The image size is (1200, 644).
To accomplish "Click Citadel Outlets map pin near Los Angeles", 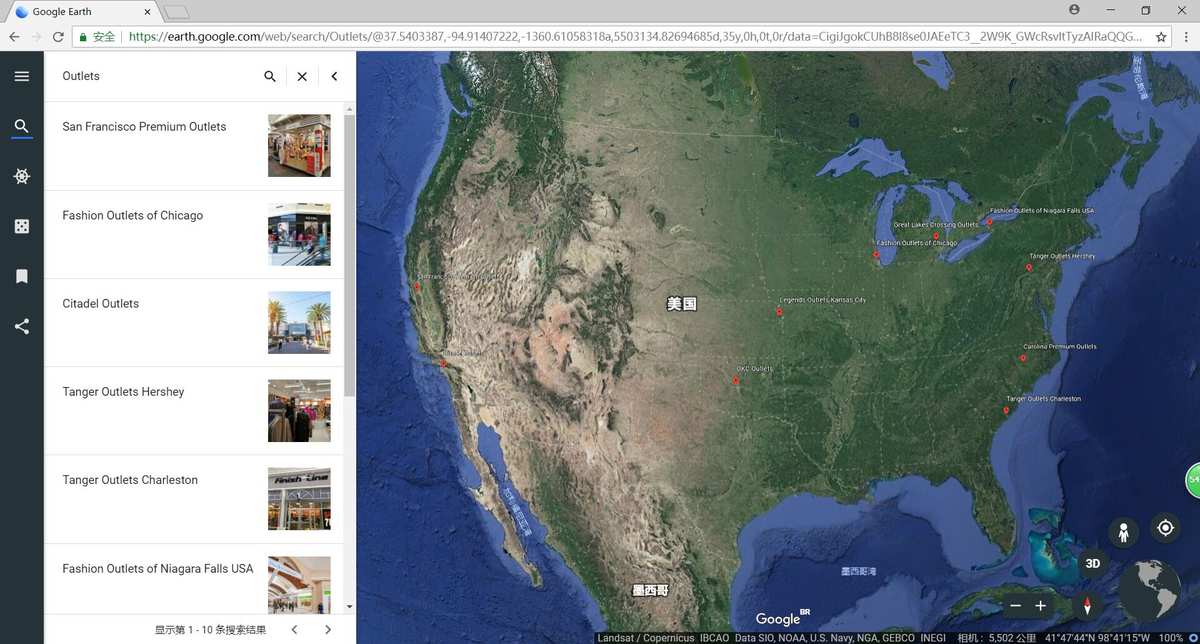I will click(x=443, y=363).
